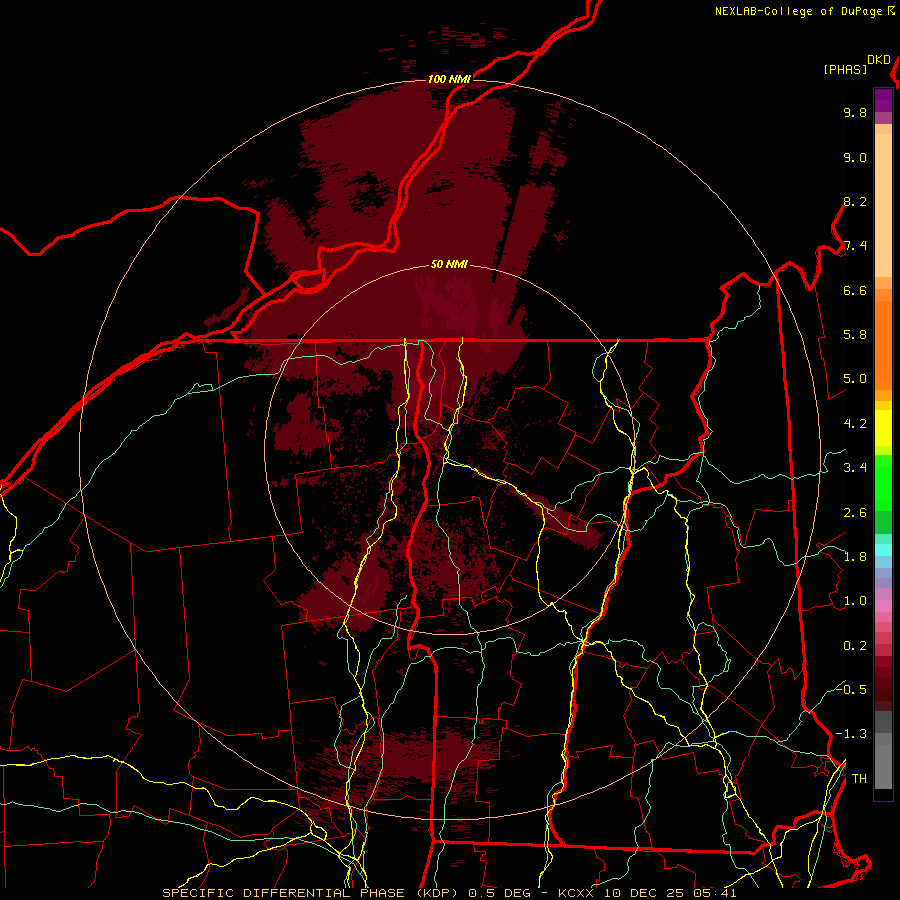Select the 50 NMI range ring label
Screen dimensions: 900x900
pyautogui.click(x=449, y=264)
